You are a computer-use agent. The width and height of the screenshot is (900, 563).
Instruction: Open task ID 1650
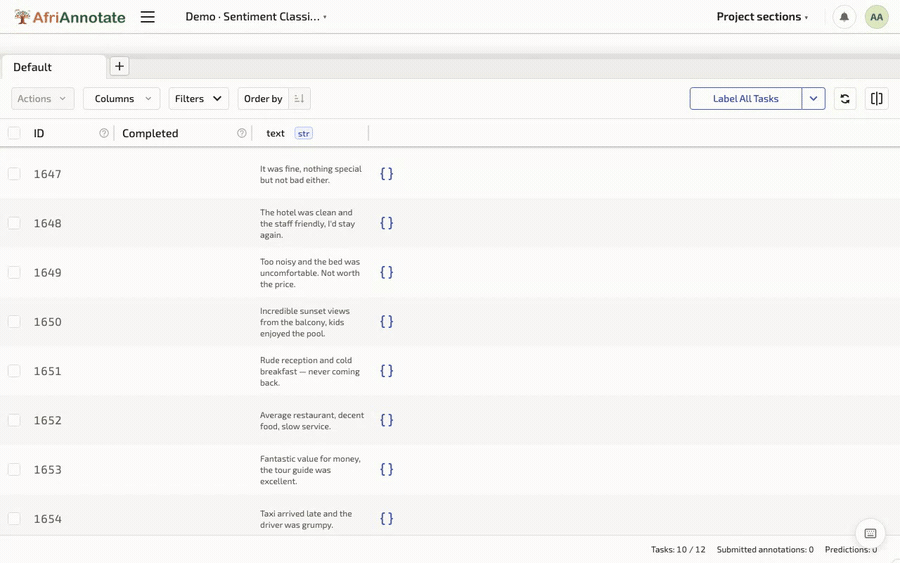(x=47, y=322)
